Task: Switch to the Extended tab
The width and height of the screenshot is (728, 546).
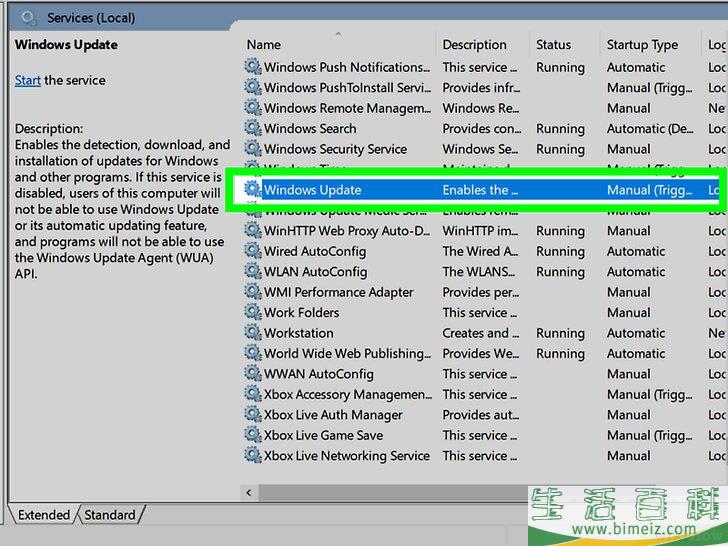Action: (x=44, y=515)
